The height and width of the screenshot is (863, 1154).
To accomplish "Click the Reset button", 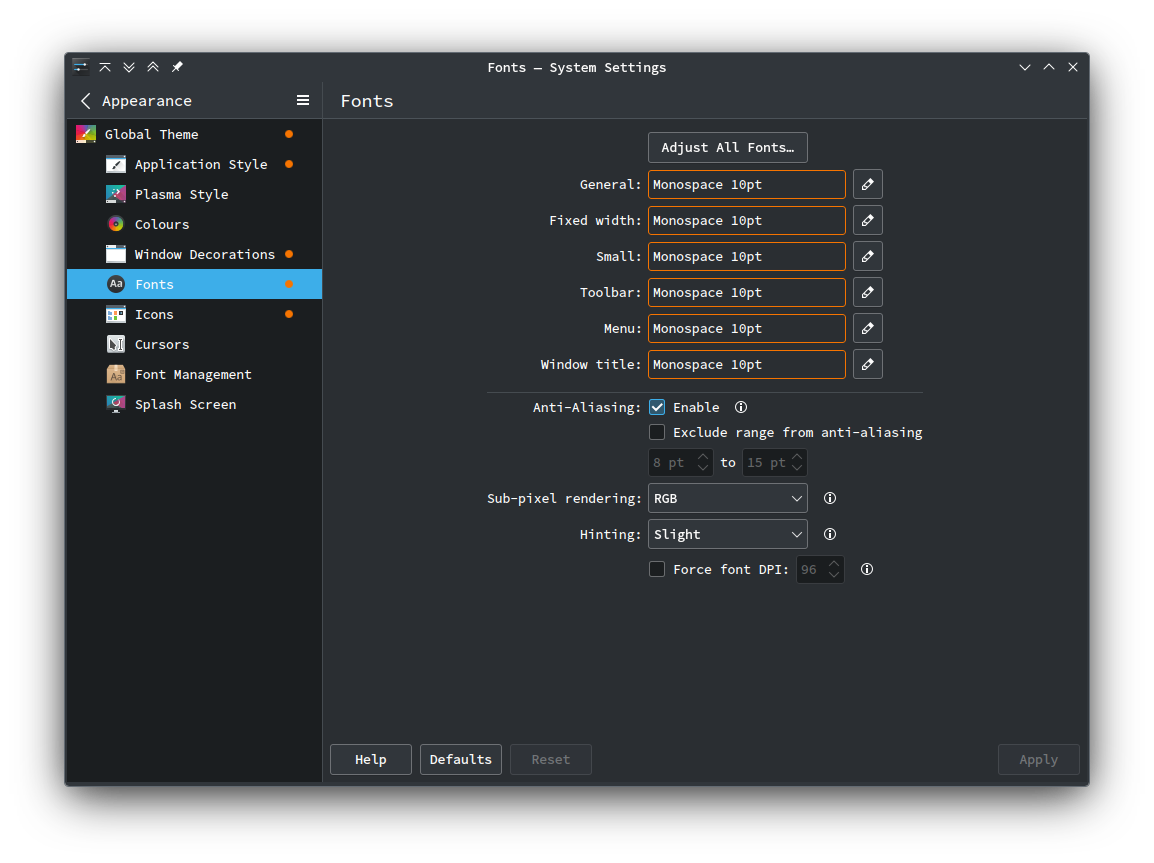I will (551, 760).
